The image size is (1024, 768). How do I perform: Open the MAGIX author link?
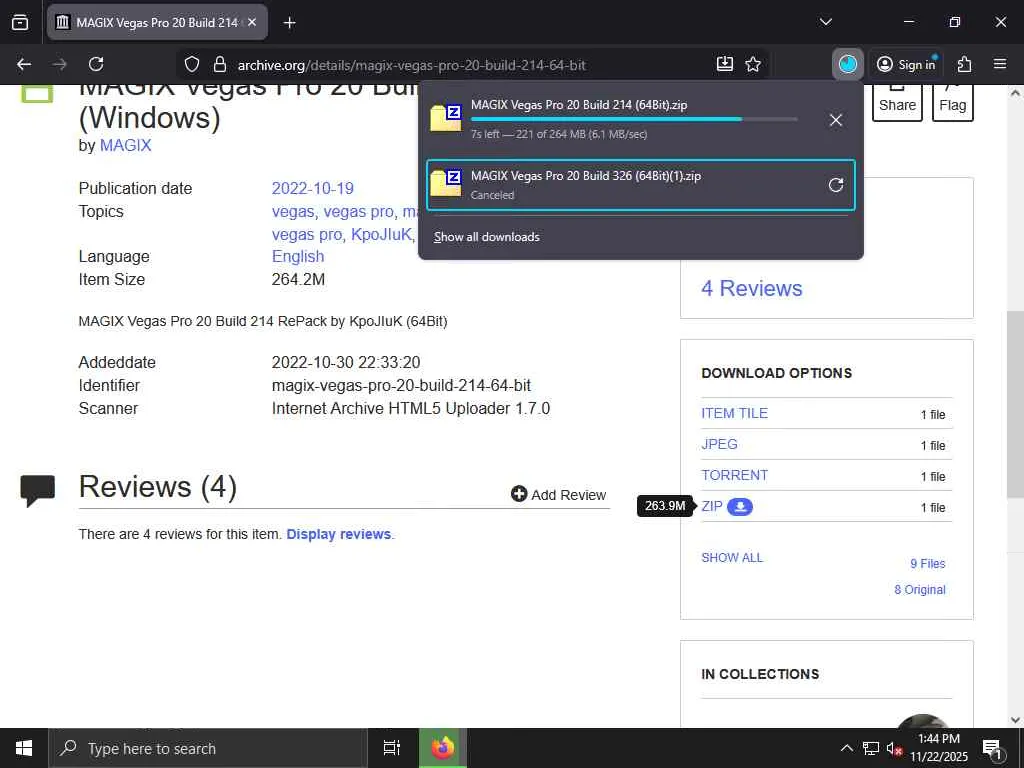coord(125,145)
